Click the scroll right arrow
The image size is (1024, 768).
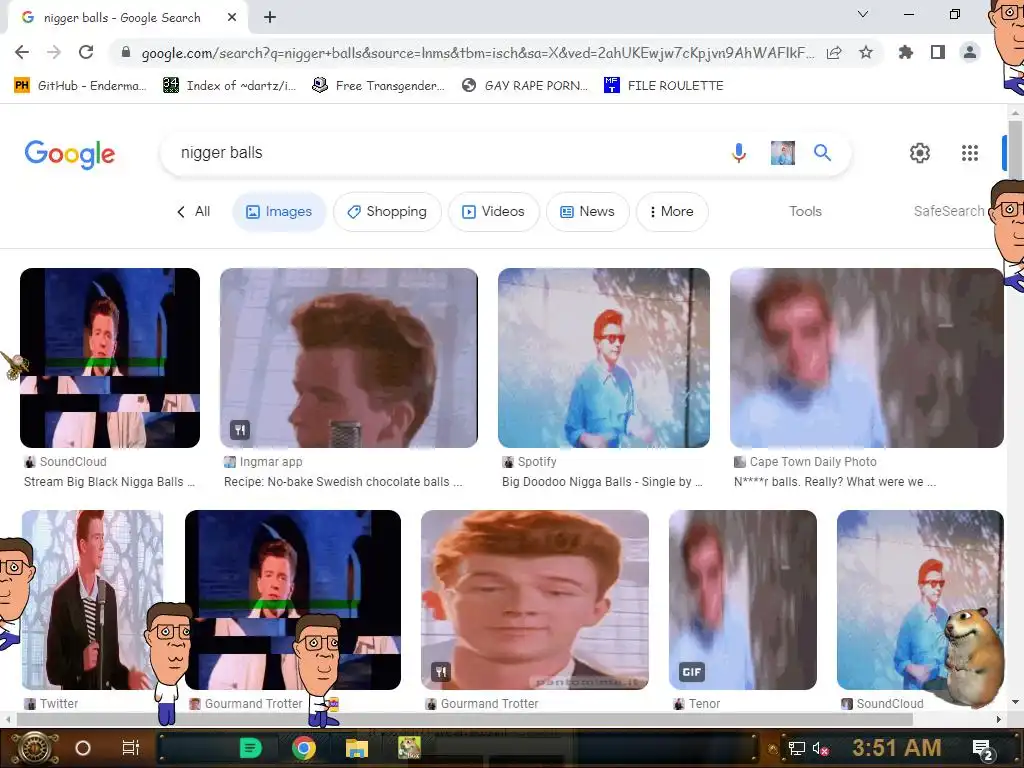[998, 719]
